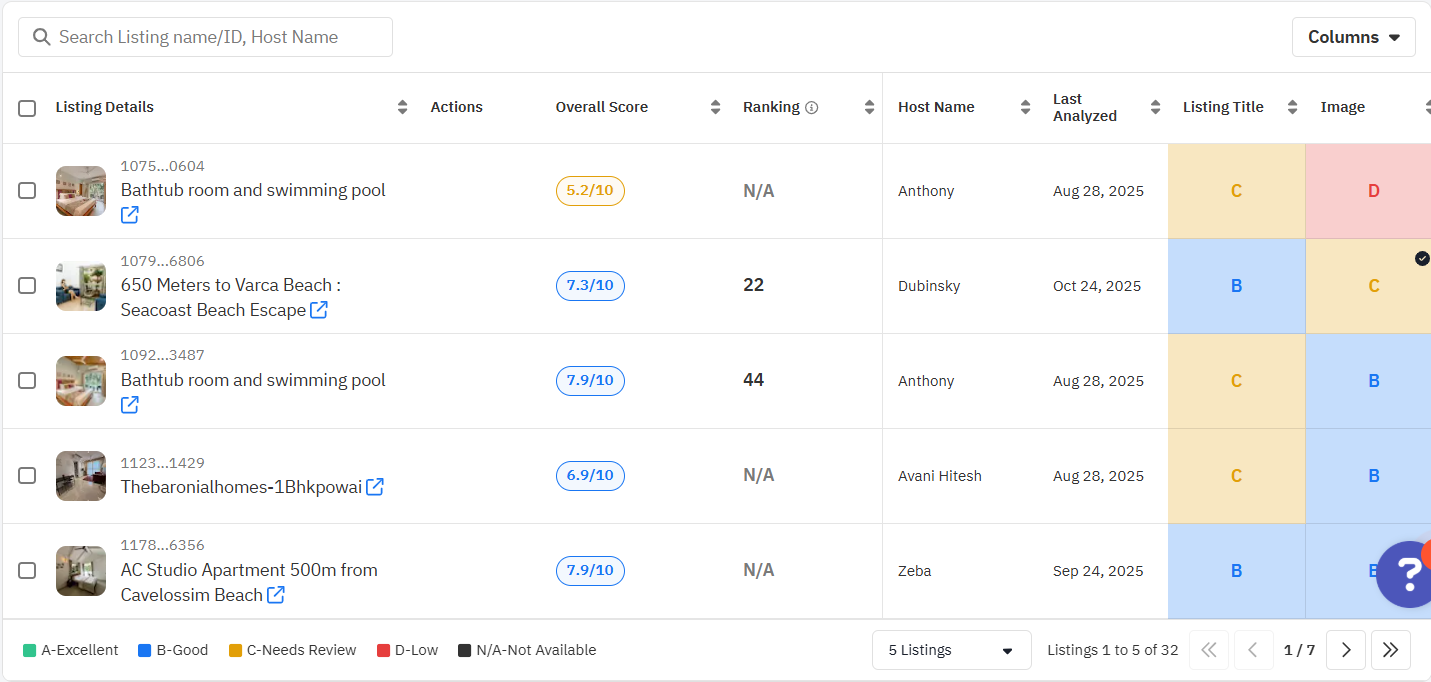Expand the 5 Listings page size dropdown
The image size is (1431, 682).
click(951, 650)
